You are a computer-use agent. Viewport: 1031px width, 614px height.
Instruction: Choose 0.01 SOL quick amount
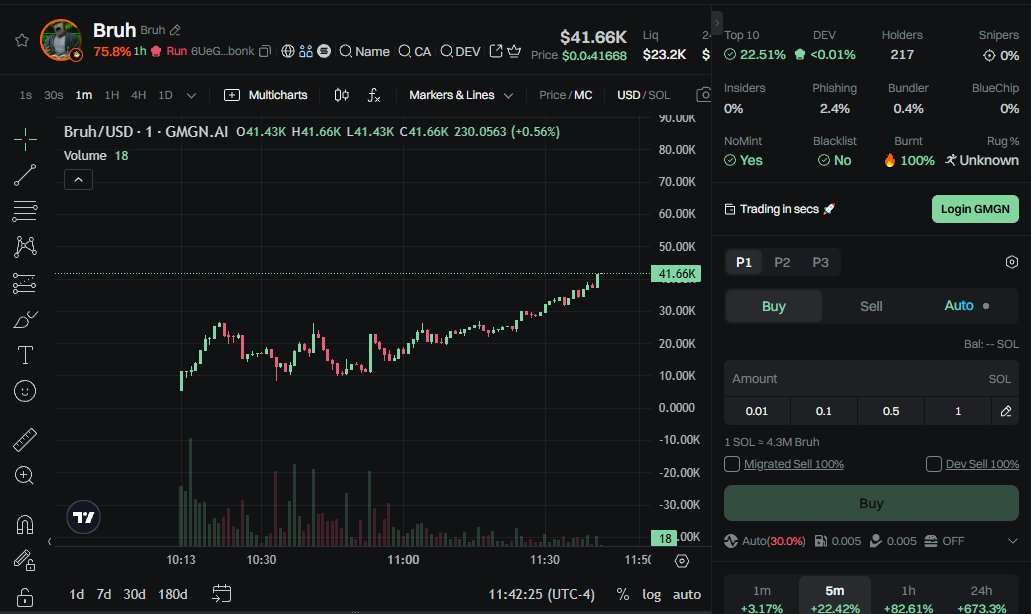click(757, 411)
